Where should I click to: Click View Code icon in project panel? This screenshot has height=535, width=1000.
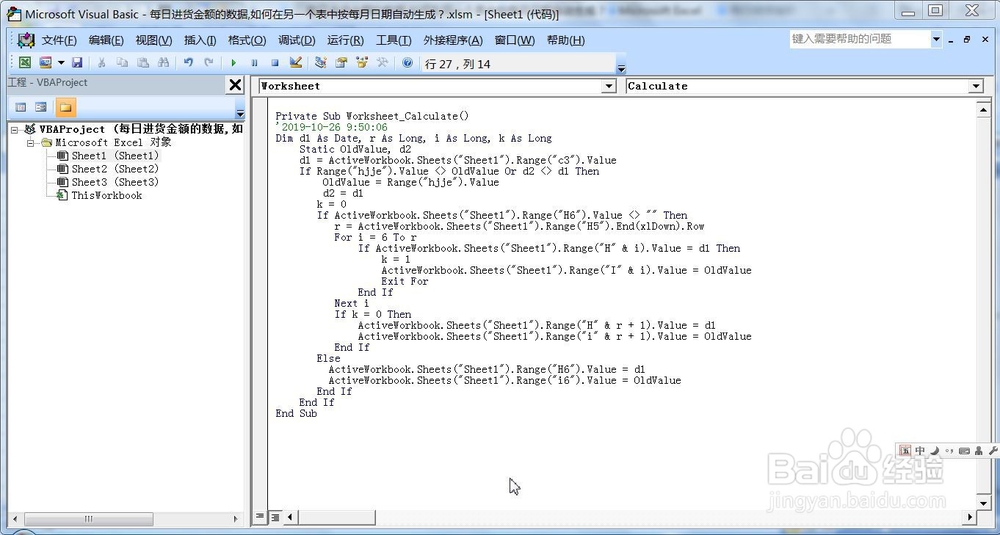point(21,107)
